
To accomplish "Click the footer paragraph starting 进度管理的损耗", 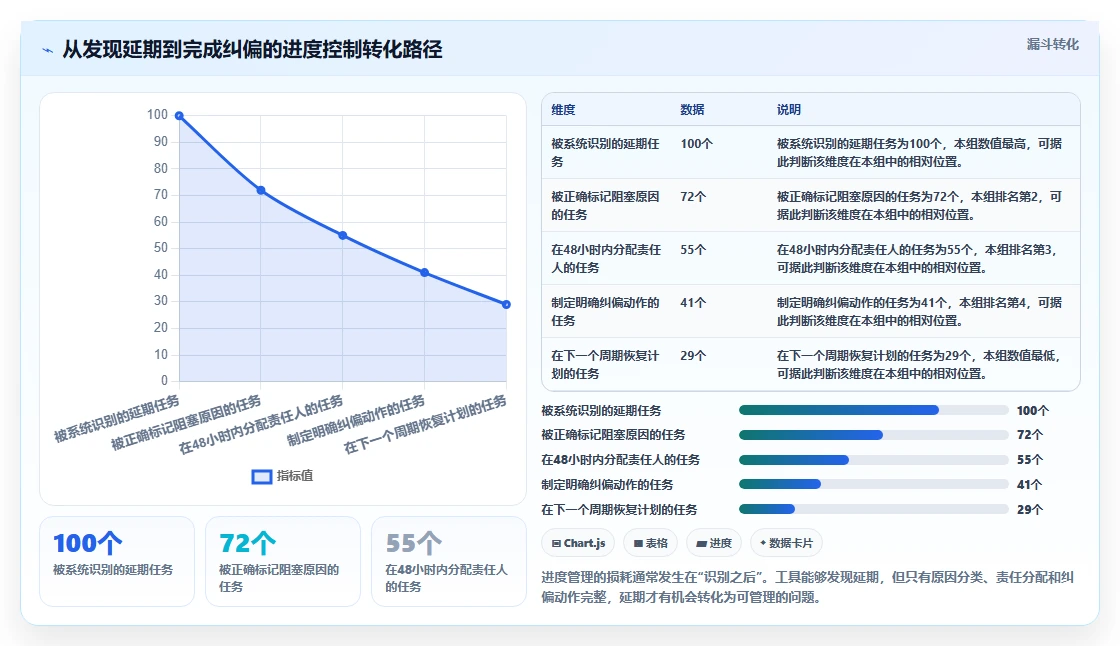I will pos(807,587).
